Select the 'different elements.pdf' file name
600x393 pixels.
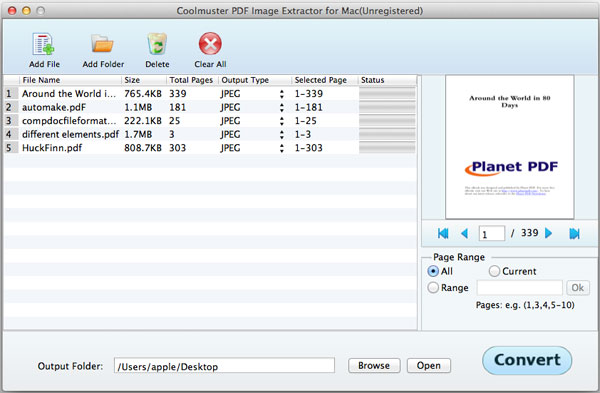point(70,134)
